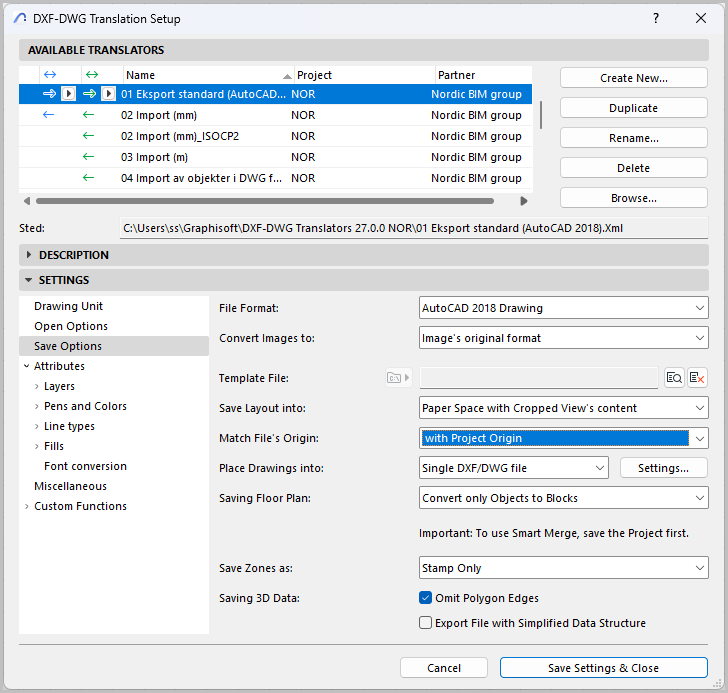
Task: Open the File Format dropdown
Action: [563, 308]
